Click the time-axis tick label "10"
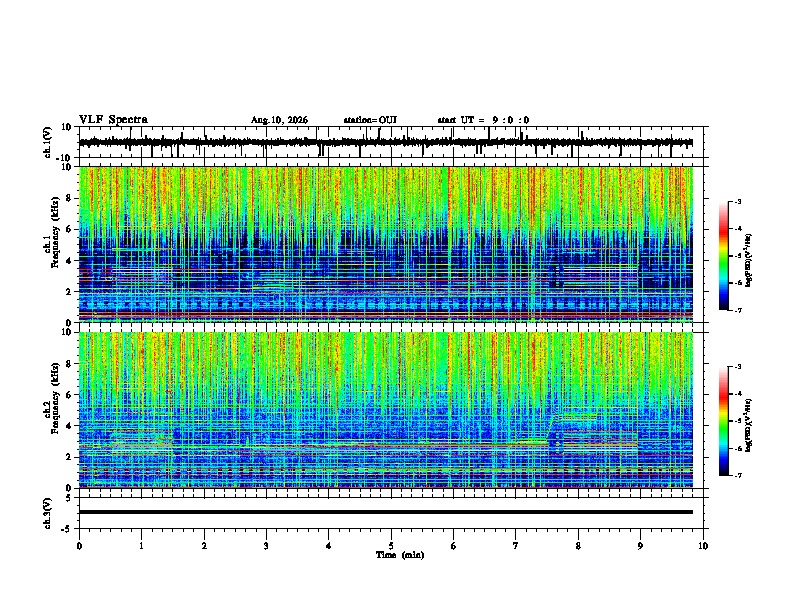 click(703, 546)
